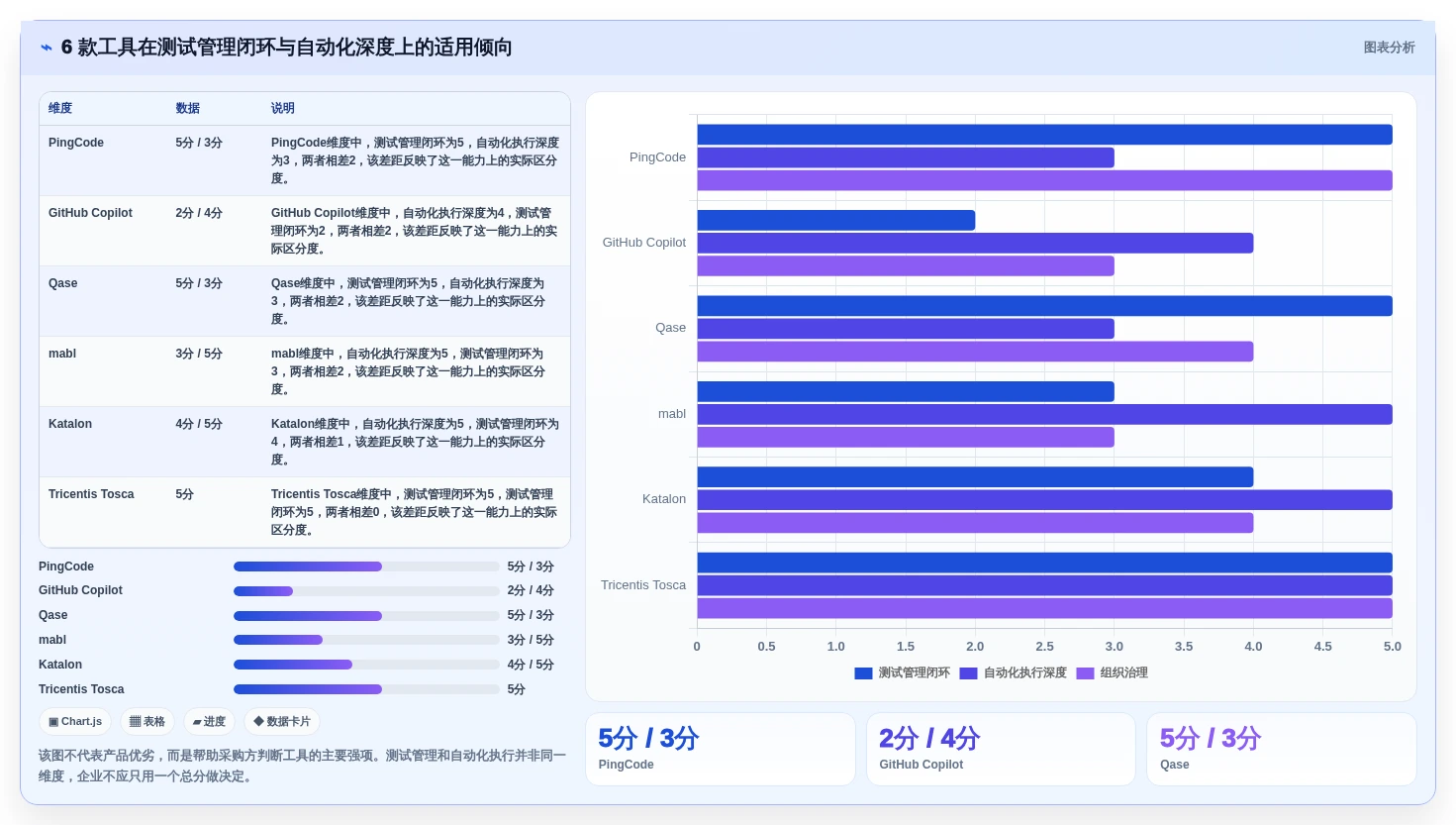Click the GitHub Copilot progress bar
The image size is (1456, 825).
366,591
